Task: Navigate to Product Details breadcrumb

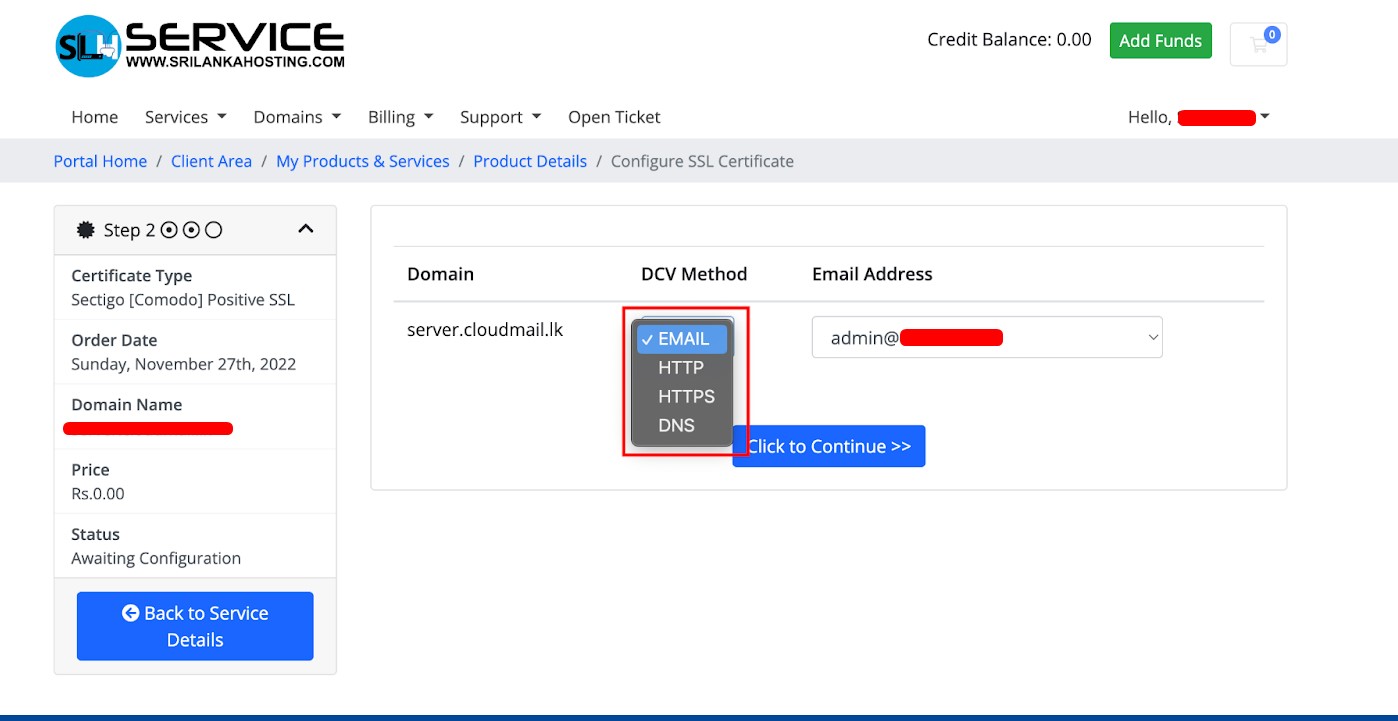Action: 530,161
